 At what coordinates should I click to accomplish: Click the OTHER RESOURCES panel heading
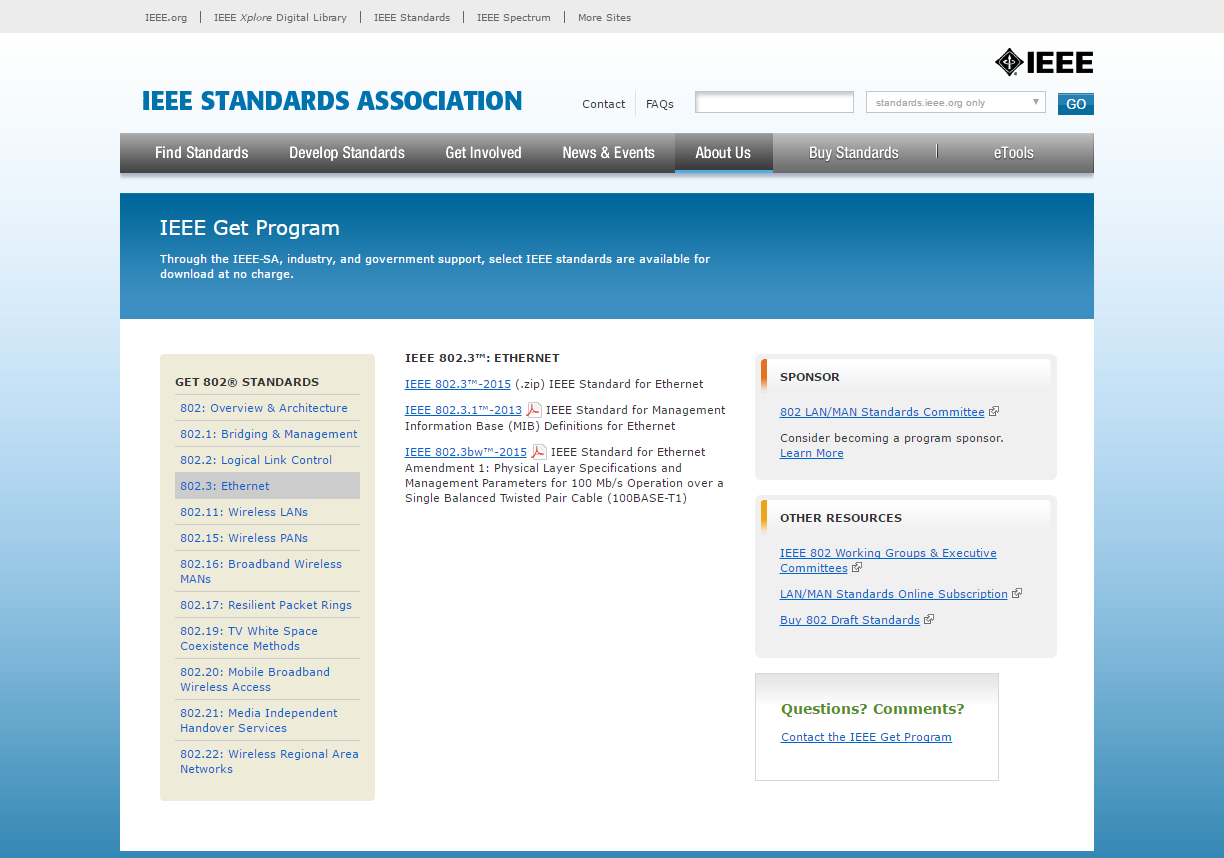(841, 518)
